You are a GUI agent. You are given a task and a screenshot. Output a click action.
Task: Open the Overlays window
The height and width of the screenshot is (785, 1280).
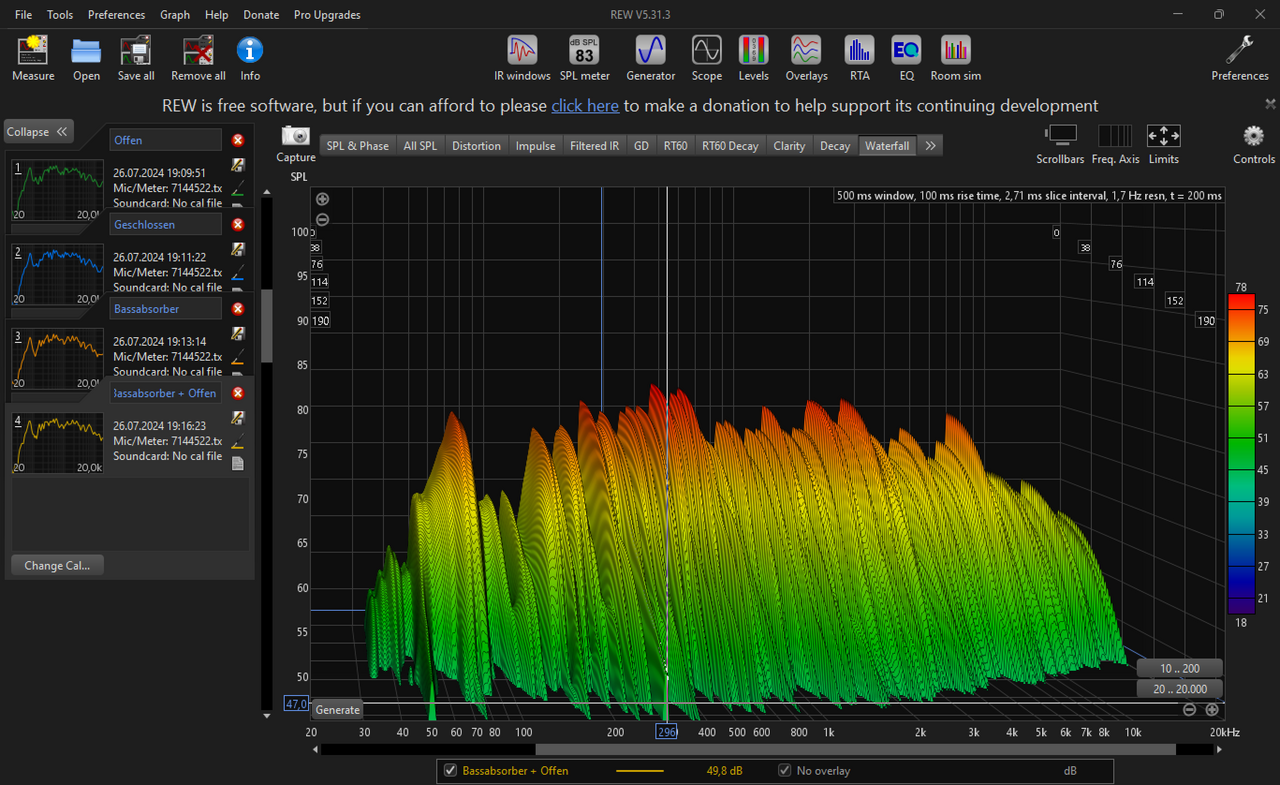coord(806,50)
